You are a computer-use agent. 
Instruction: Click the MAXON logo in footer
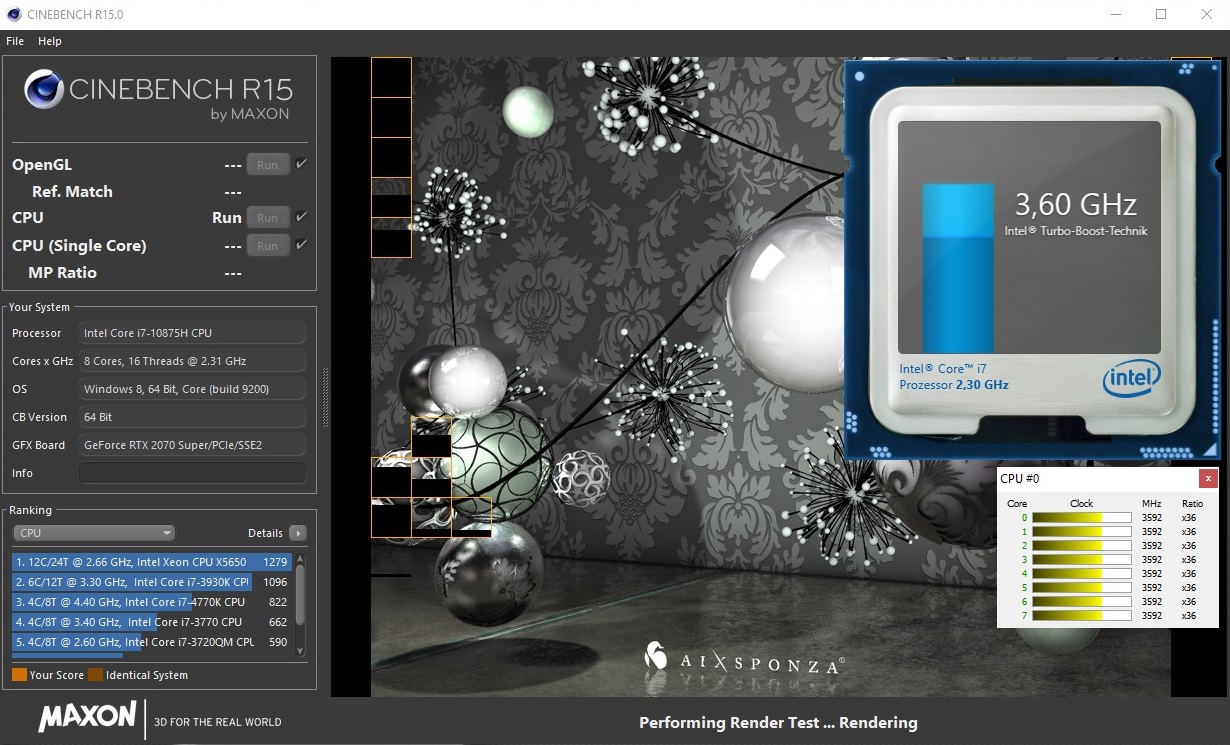(x=87, y=717)
